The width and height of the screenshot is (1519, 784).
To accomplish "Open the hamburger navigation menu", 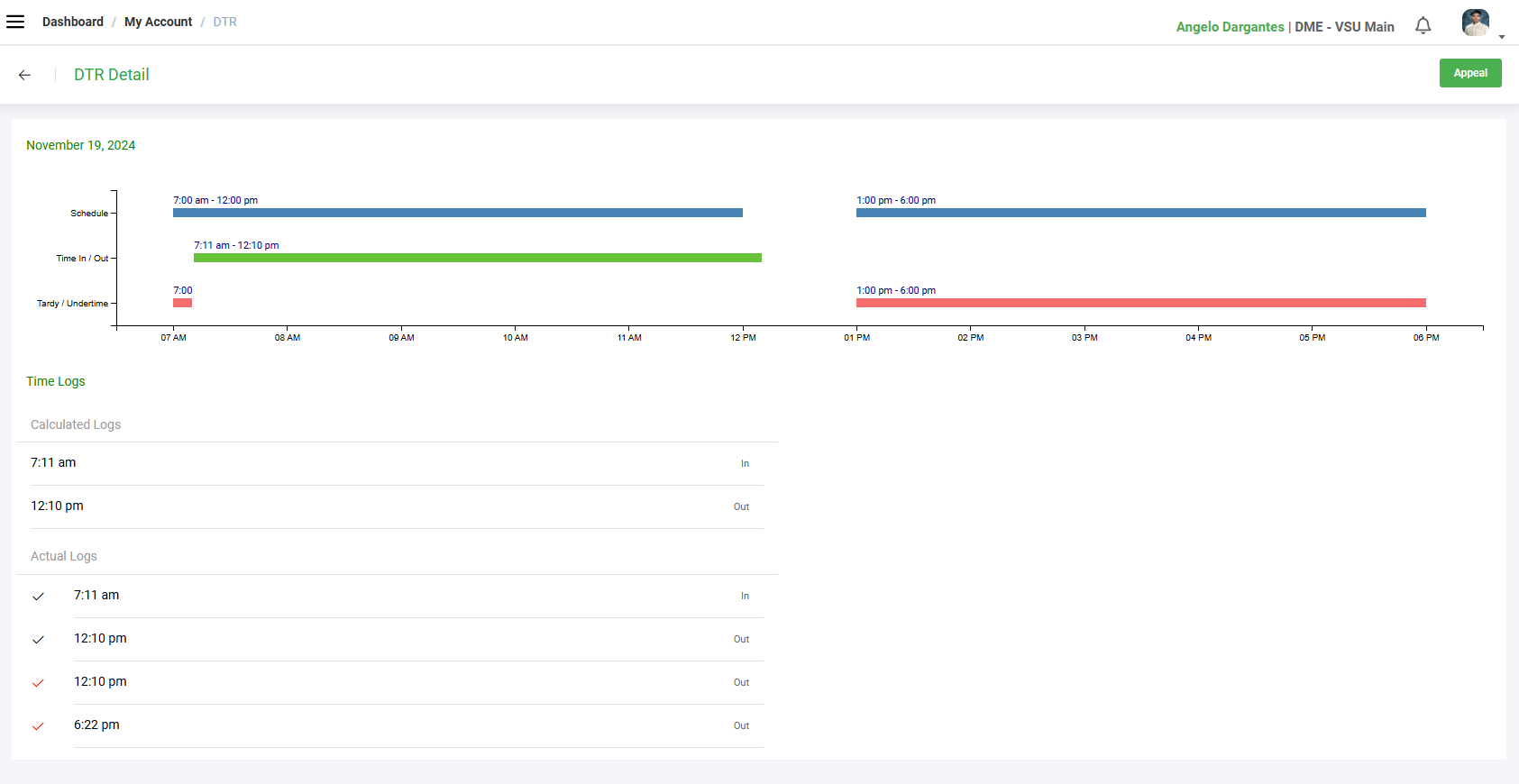I will pos(15,22).
